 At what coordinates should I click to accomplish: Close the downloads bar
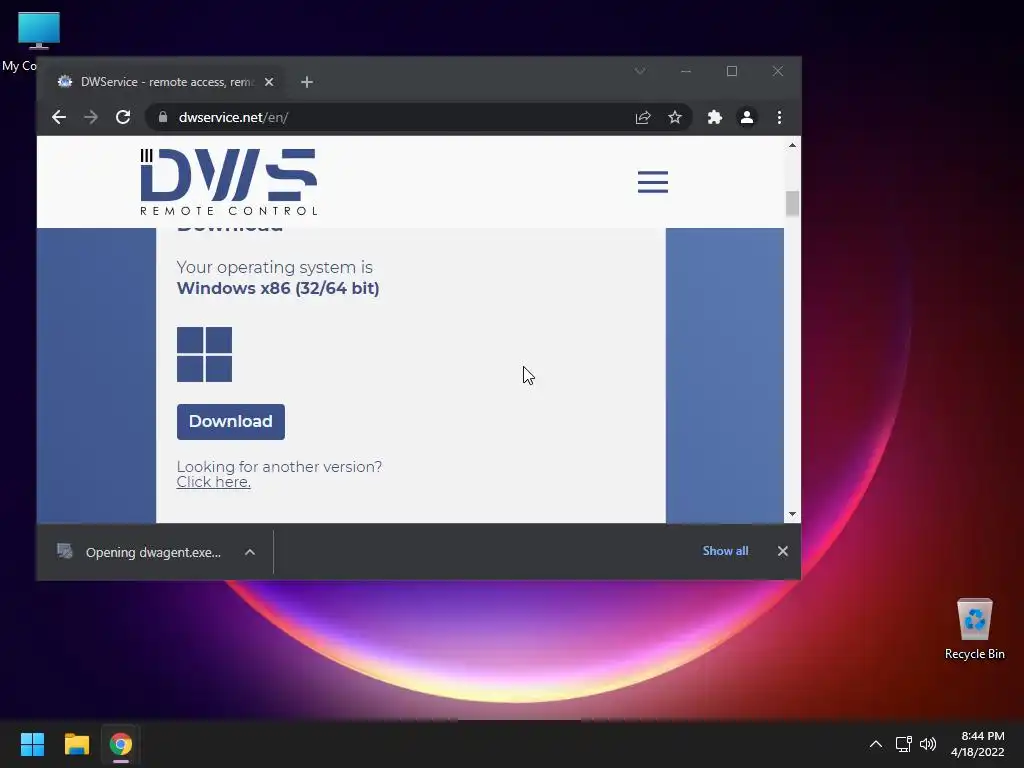click(x=782, y=551)
